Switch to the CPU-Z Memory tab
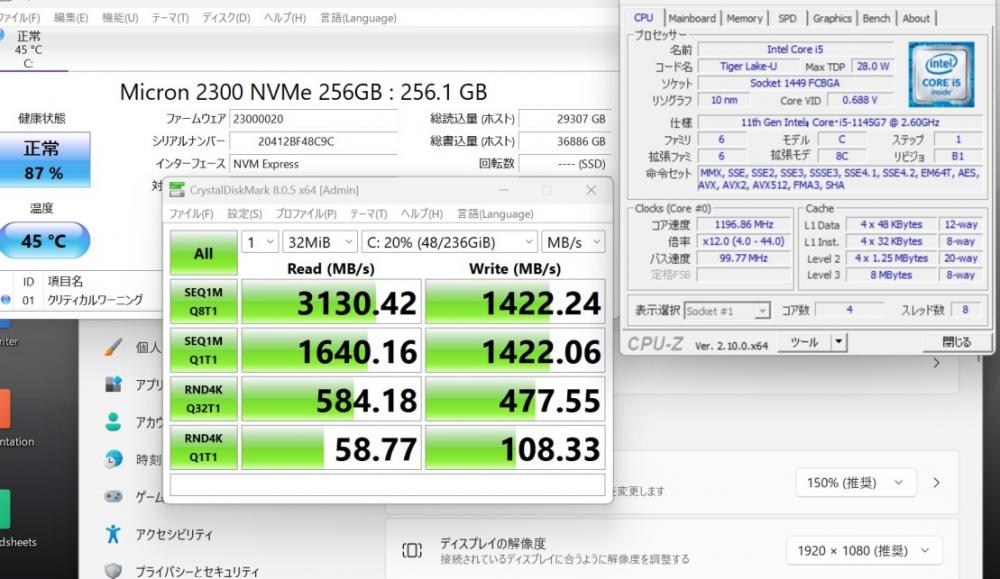 [744, 18]
